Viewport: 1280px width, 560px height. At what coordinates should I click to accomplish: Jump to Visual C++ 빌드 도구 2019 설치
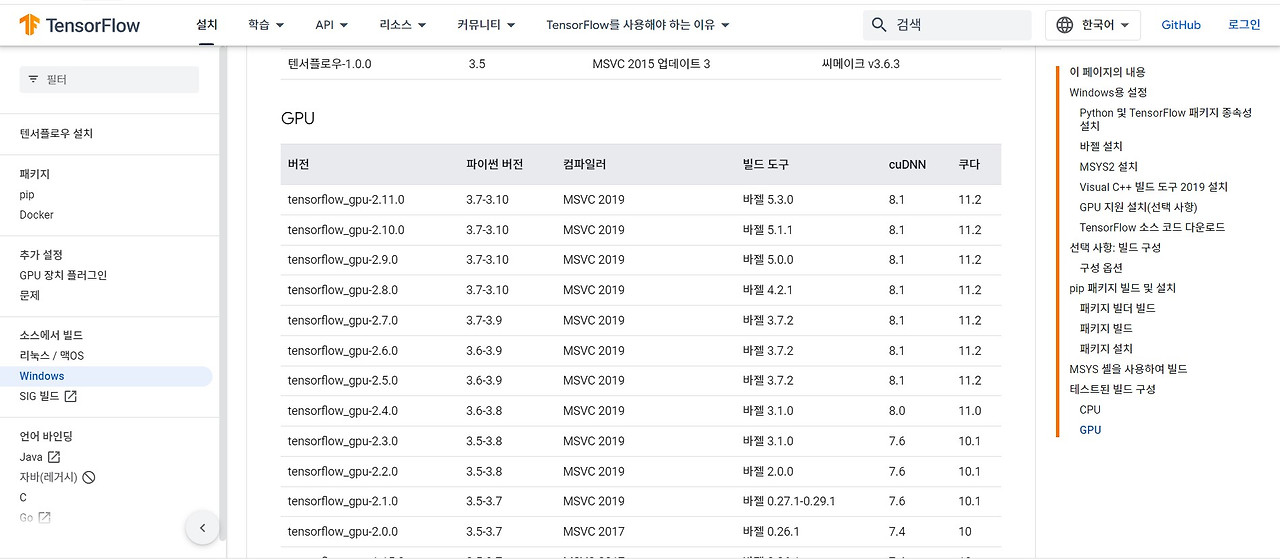(x=1154, y=187)
